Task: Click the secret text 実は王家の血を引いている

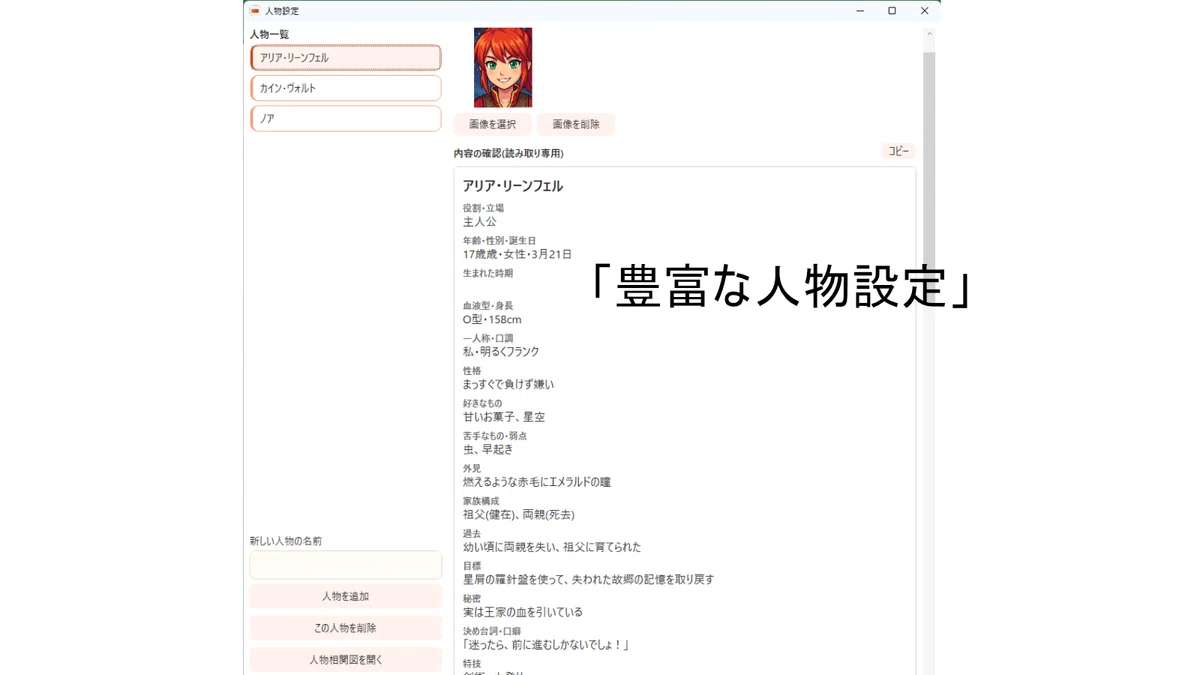Action: pyautogui.click(x=522, y=612)
